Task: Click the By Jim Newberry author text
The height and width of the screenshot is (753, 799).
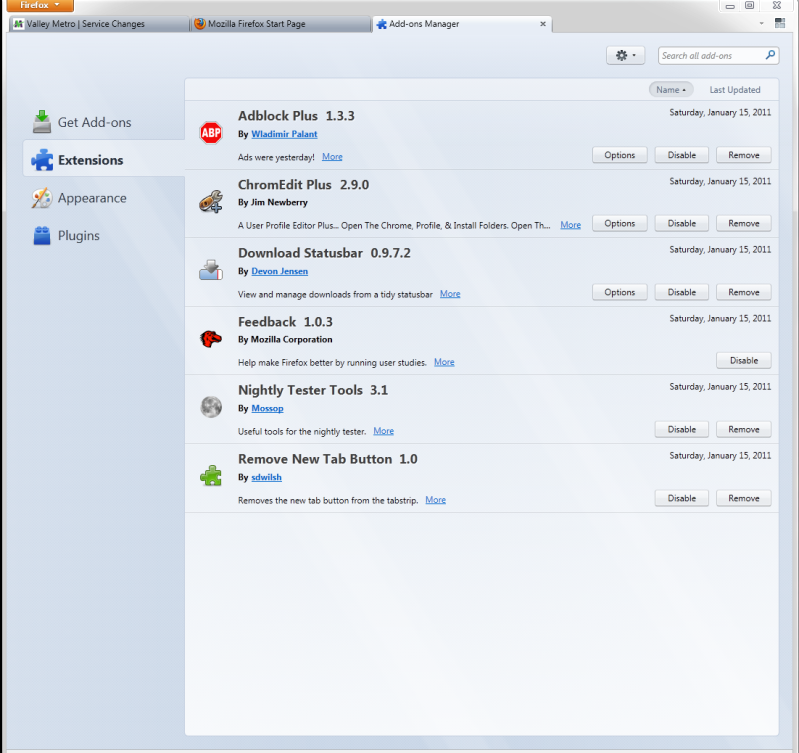Action: [273, 202]
